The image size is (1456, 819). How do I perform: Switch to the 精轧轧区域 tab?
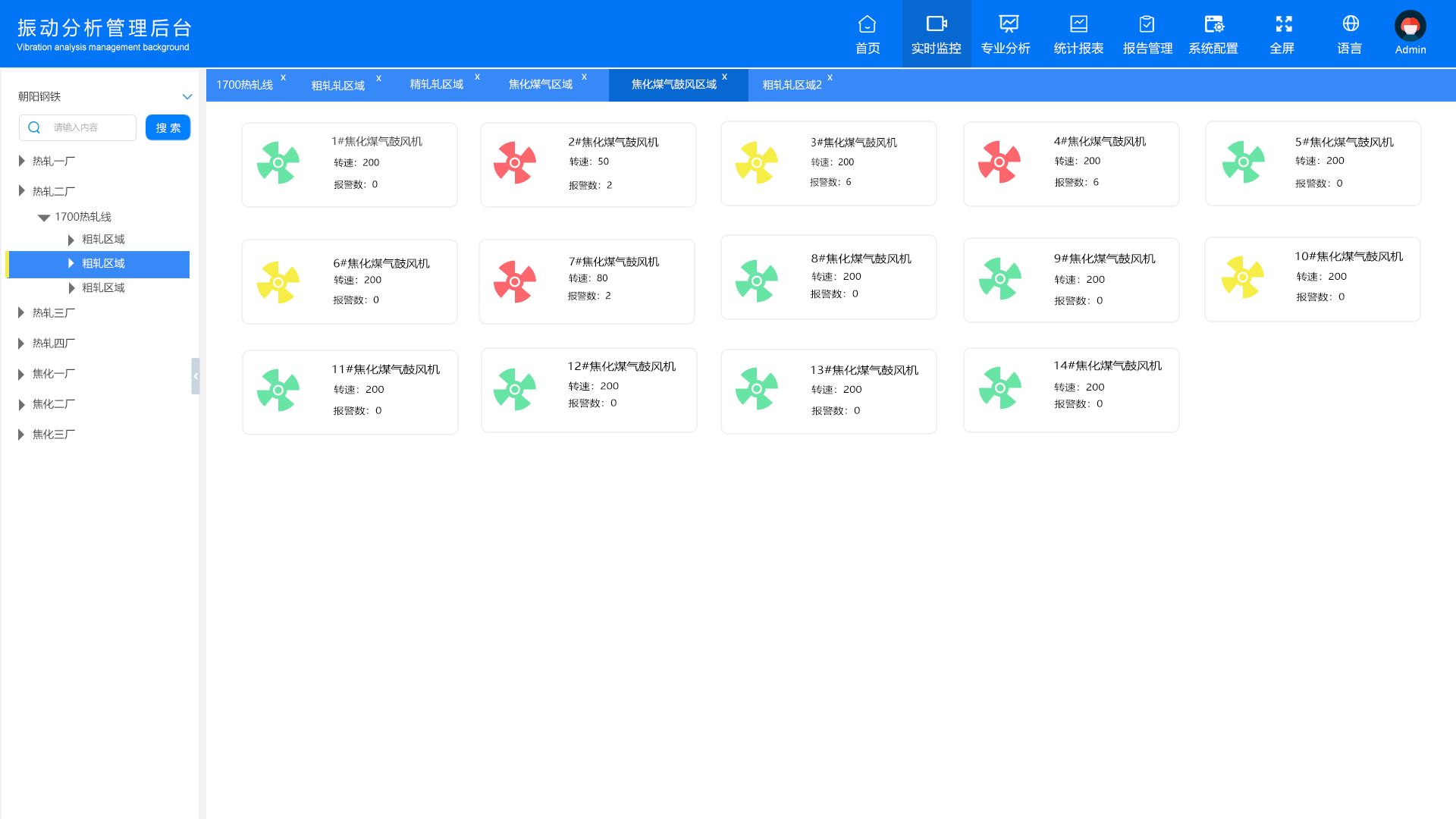[x=437, y=84]
